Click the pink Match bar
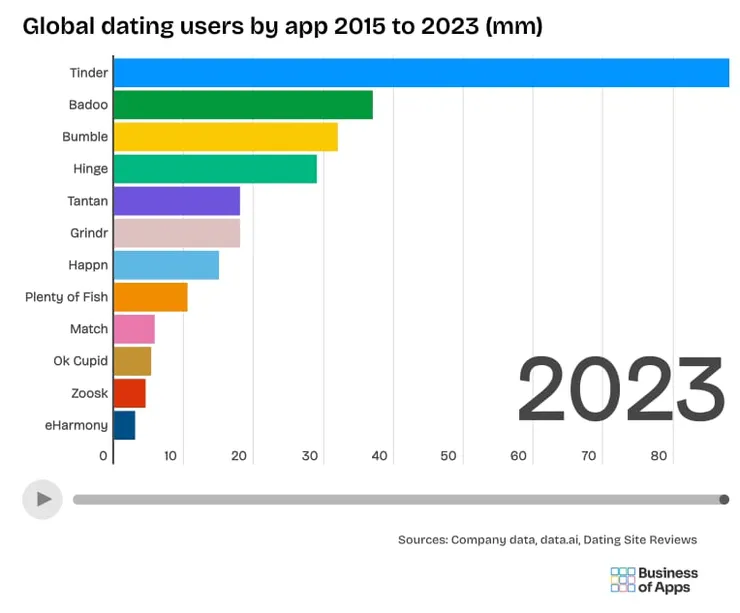Viewport: 740px width, 613px height. 134,329
